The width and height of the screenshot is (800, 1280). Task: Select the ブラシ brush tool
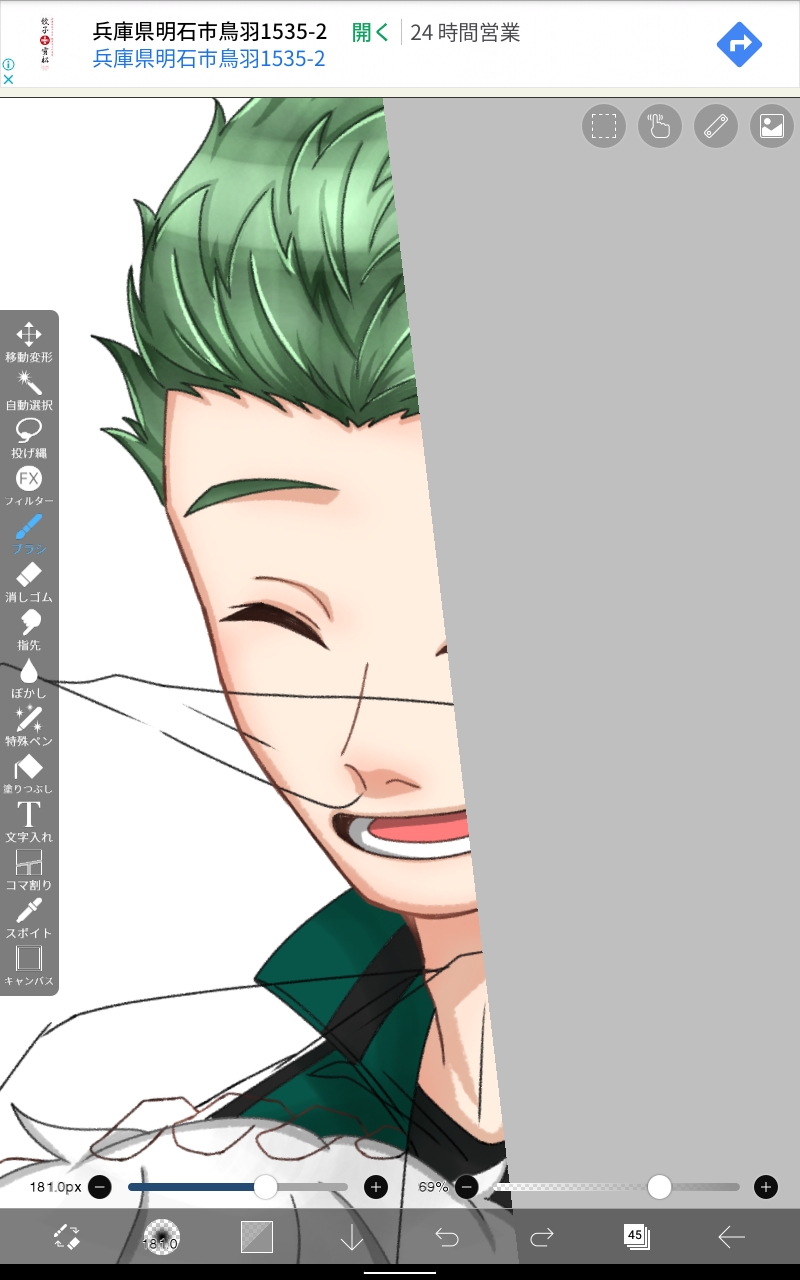pyautogui.click(x=29, y=534)
